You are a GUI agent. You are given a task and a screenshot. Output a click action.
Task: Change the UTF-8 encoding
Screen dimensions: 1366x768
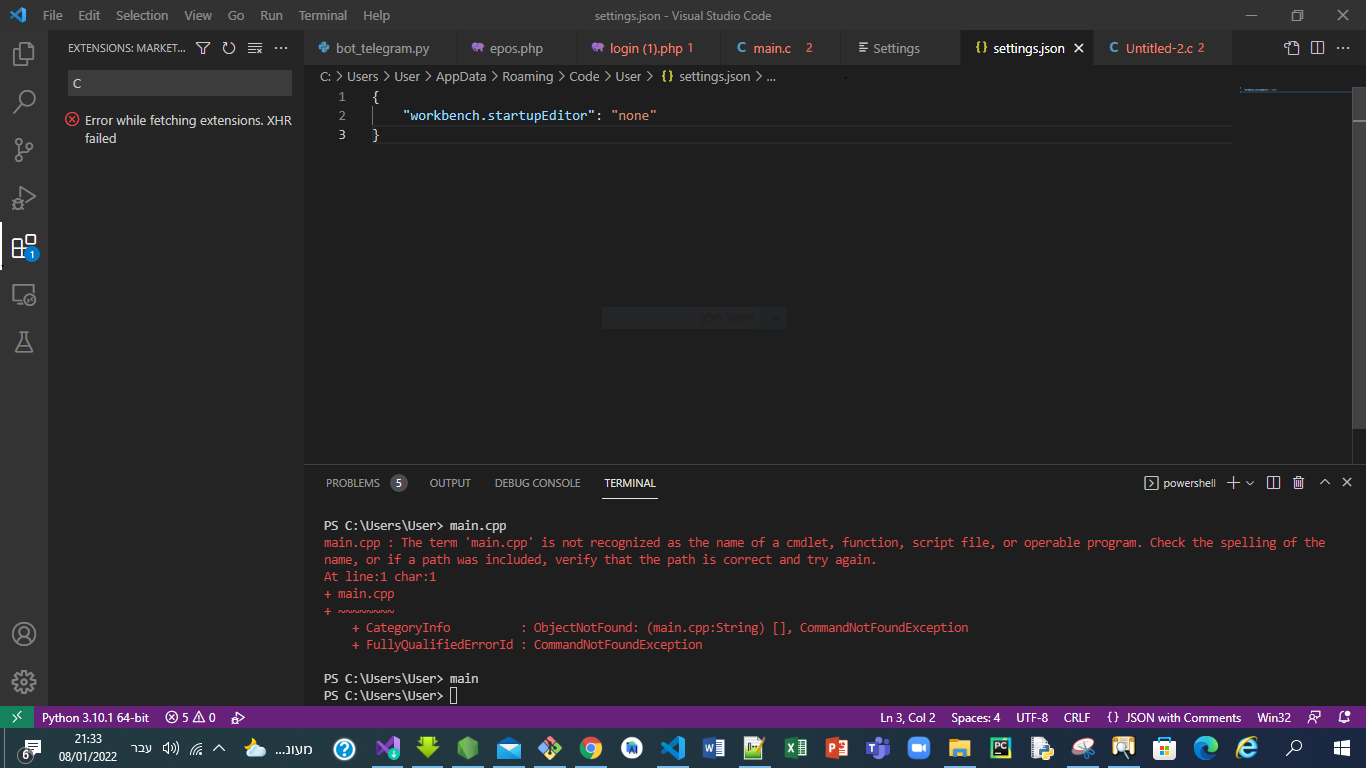[x=1032, y=717]
